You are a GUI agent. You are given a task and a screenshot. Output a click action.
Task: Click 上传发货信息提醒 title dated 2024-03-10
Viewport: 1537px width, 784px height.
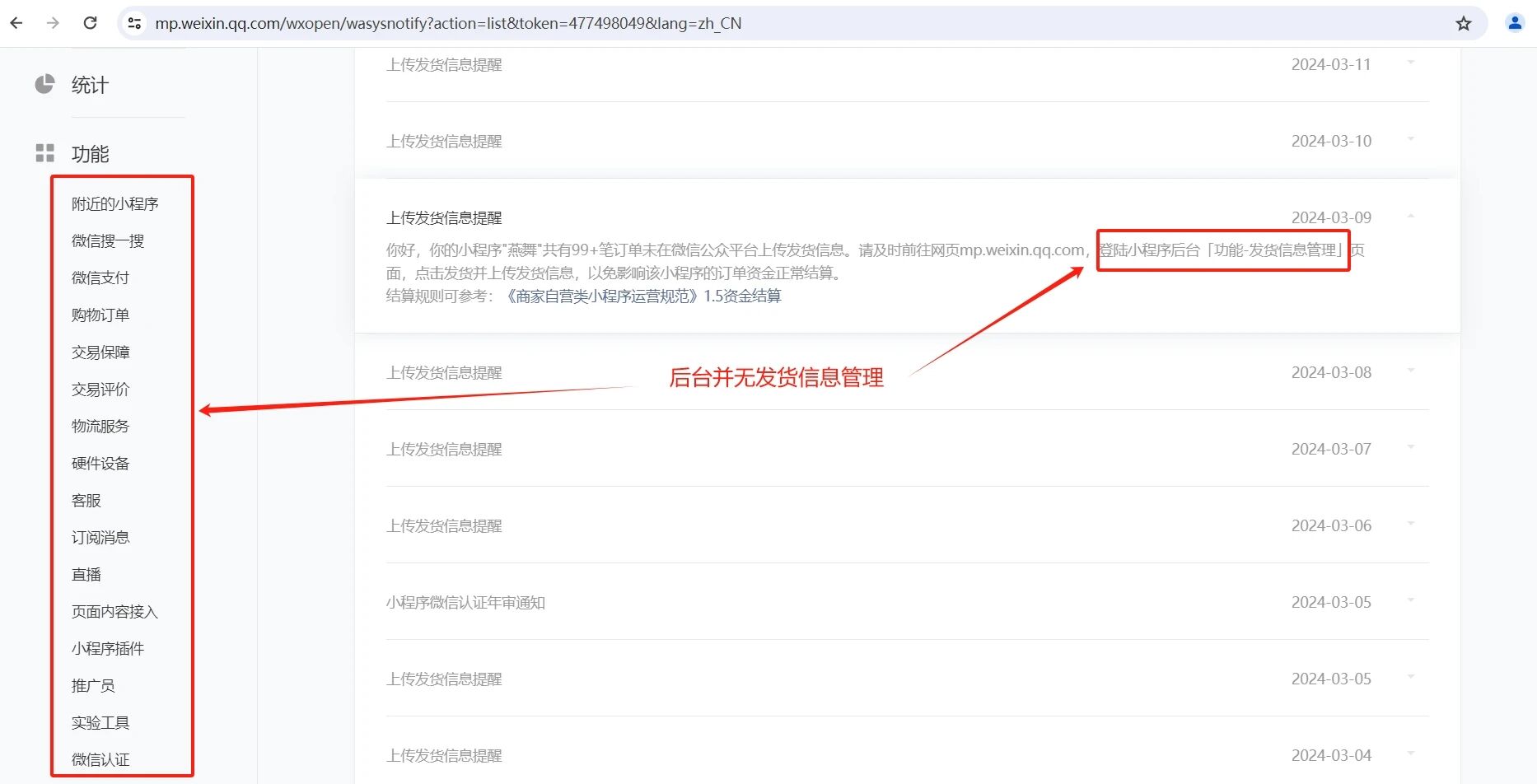[x=444, y=141]
